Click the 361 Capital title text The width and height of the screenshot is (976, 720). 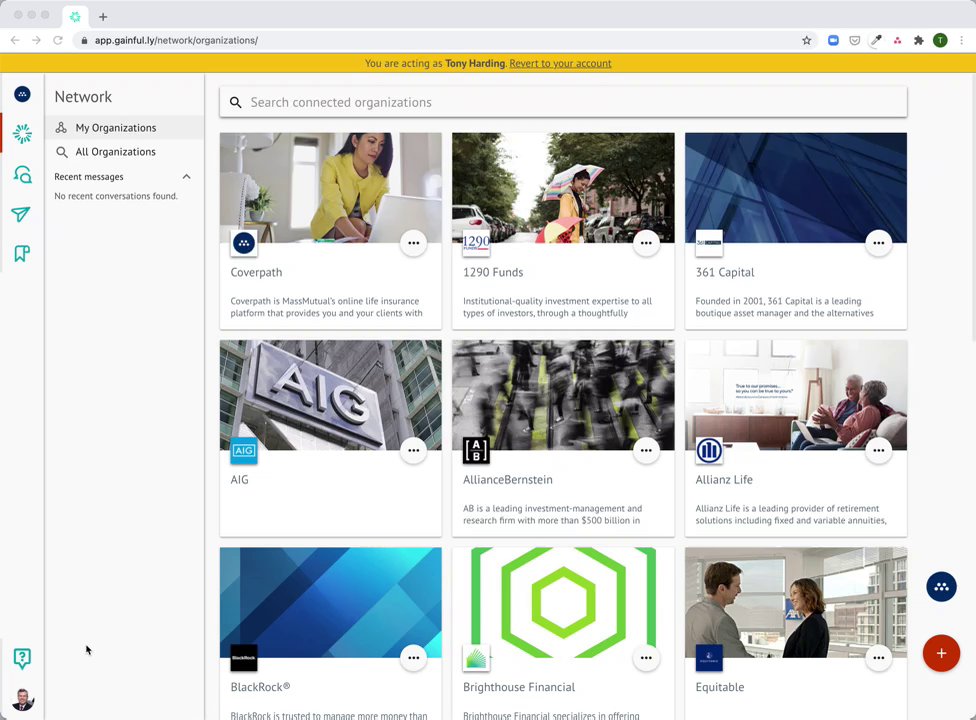725,273
